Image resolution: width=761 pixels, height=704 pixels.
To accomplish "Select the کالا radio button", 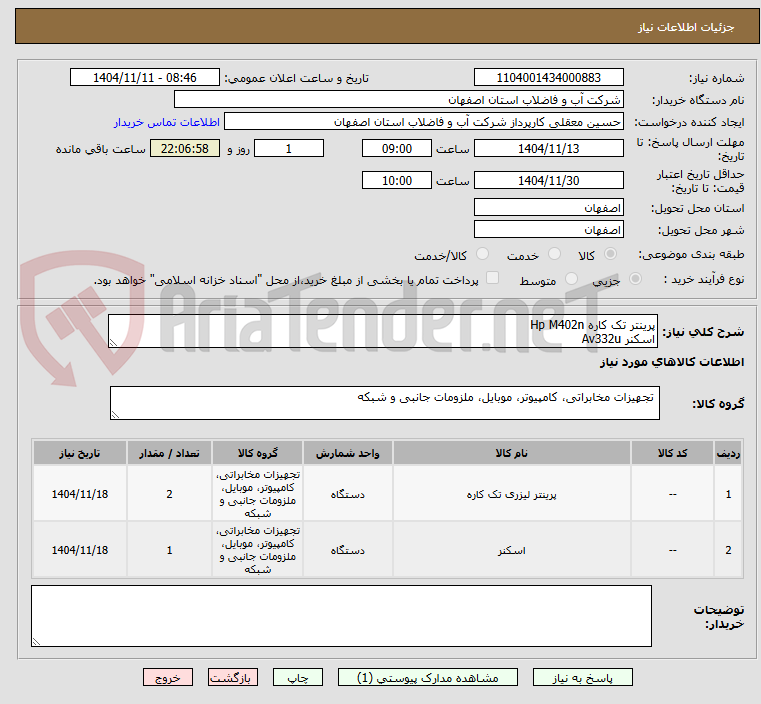I will (x=611, y=254).
